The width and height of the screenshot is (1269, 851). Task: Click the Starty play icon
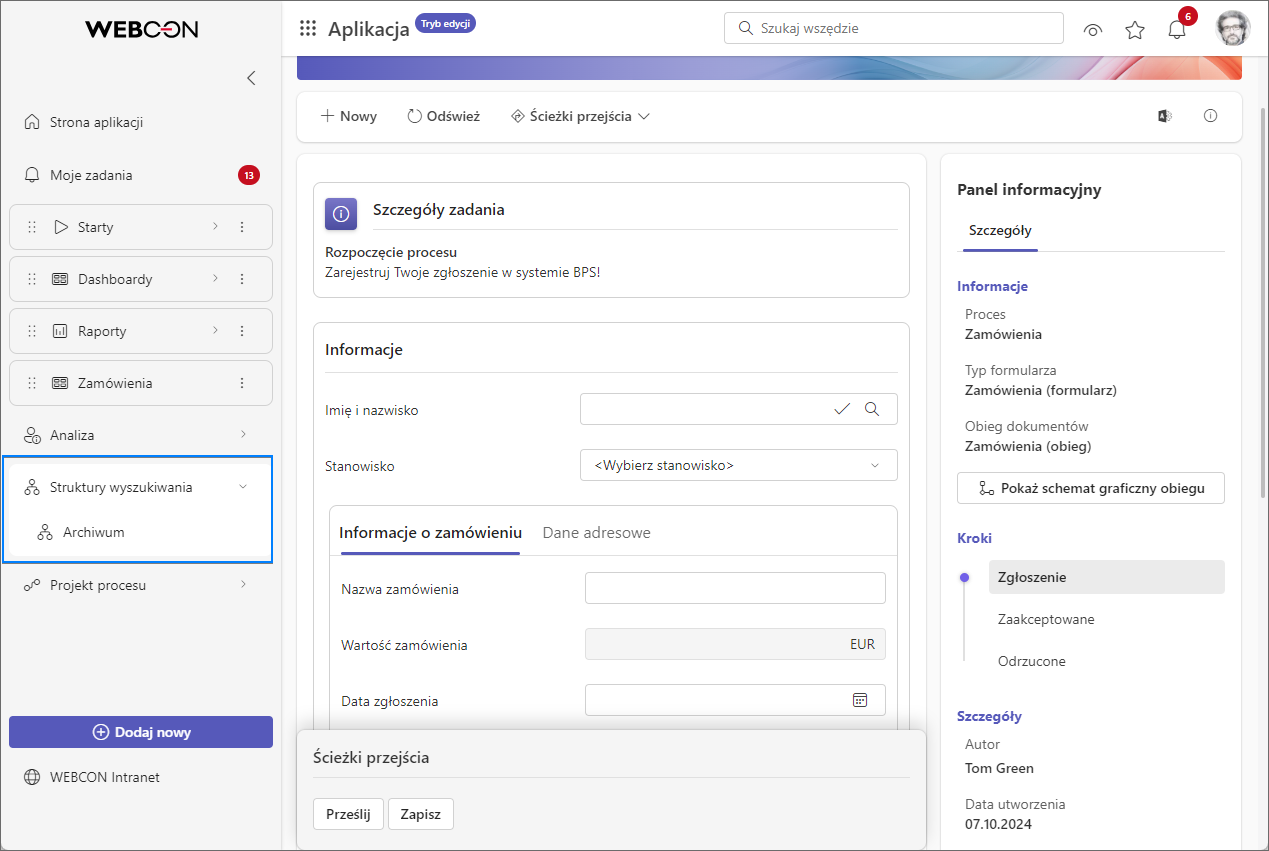coord(60,227)
